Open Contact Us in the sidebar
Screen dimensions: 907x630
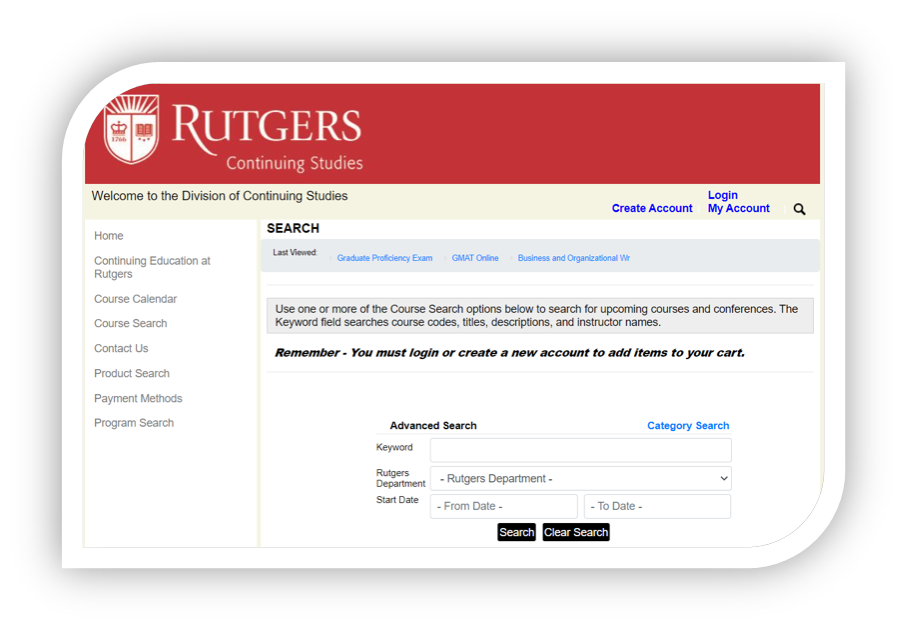point(121,349)
